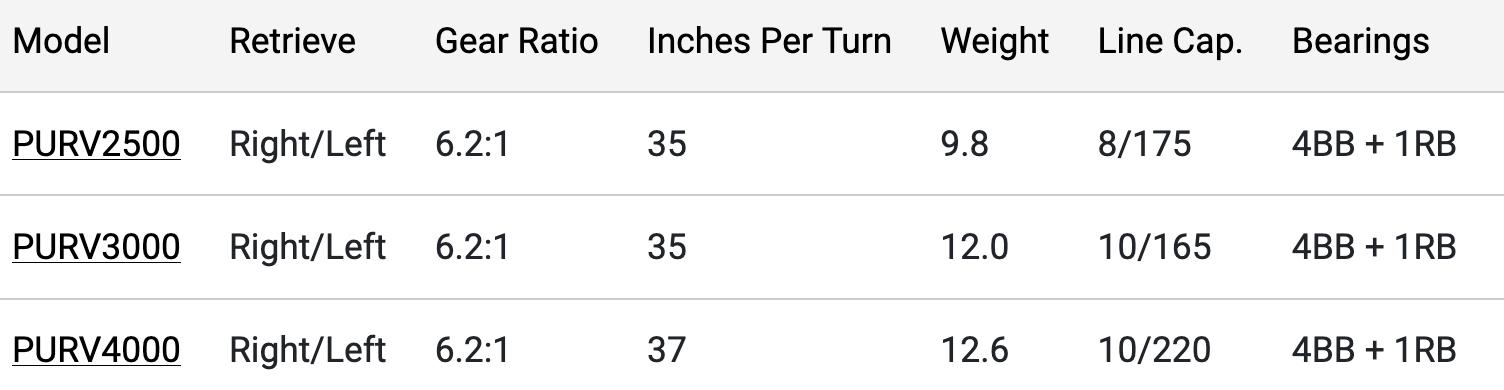Click 4BB + 1RB in the PURV4000 row
This screenshot has width=1504, height=390.
1374,350
